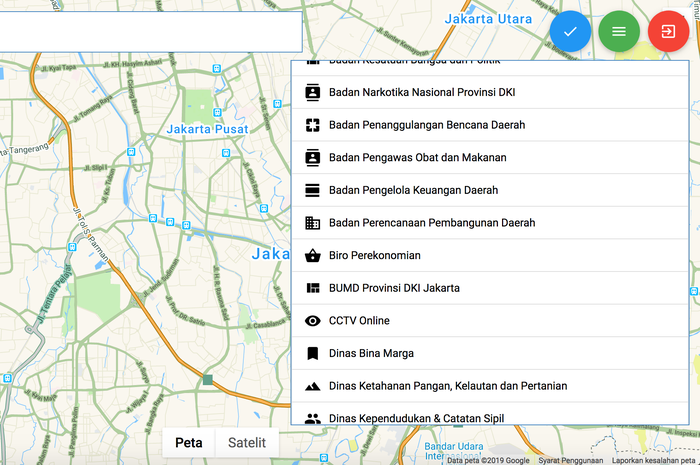Click the Jakarta Pusat map label
The image size is (700, 465).
coord(207,129)
